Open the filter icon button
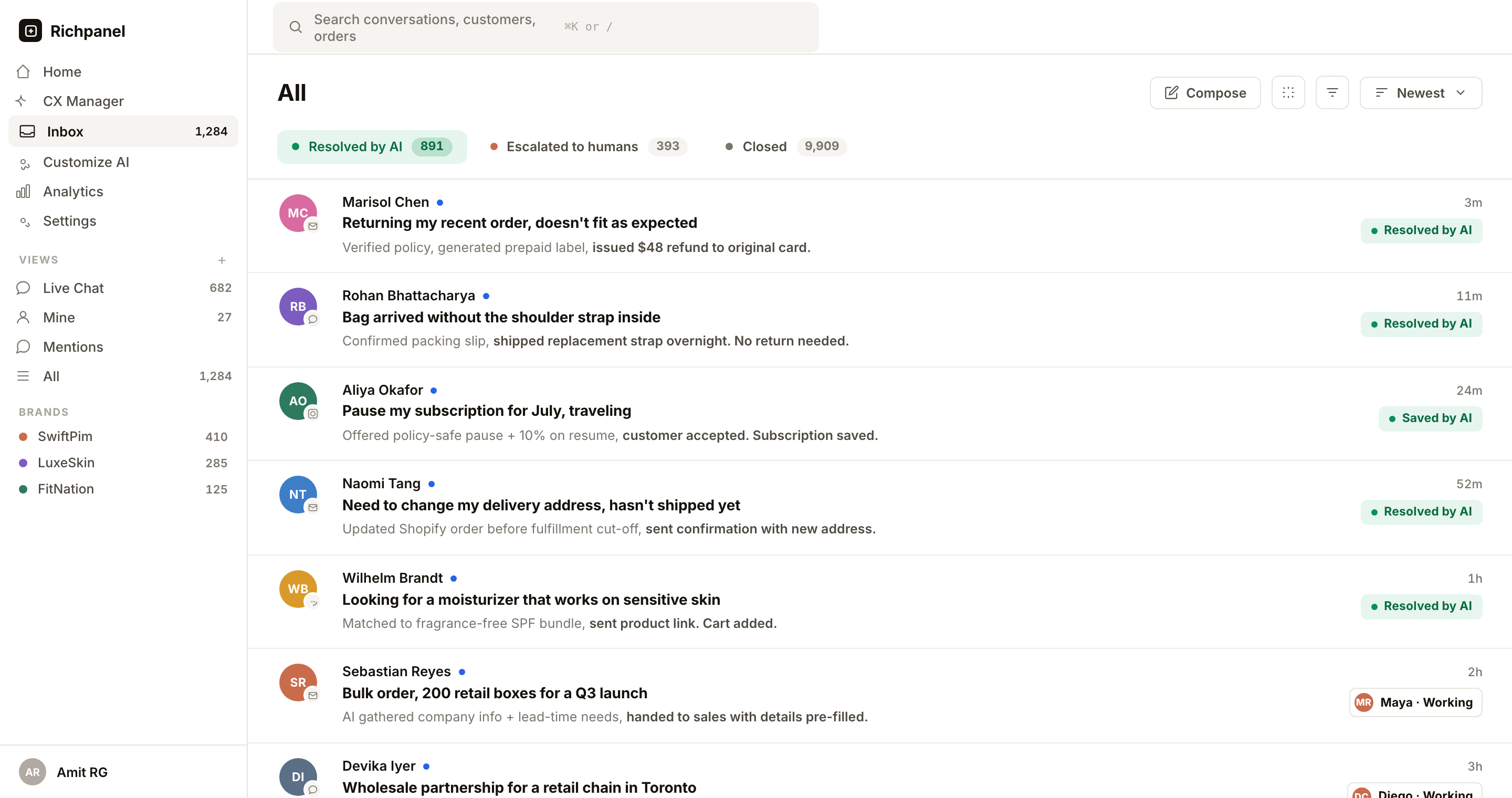This screenshot has height=798, width=1512. 1332,93
